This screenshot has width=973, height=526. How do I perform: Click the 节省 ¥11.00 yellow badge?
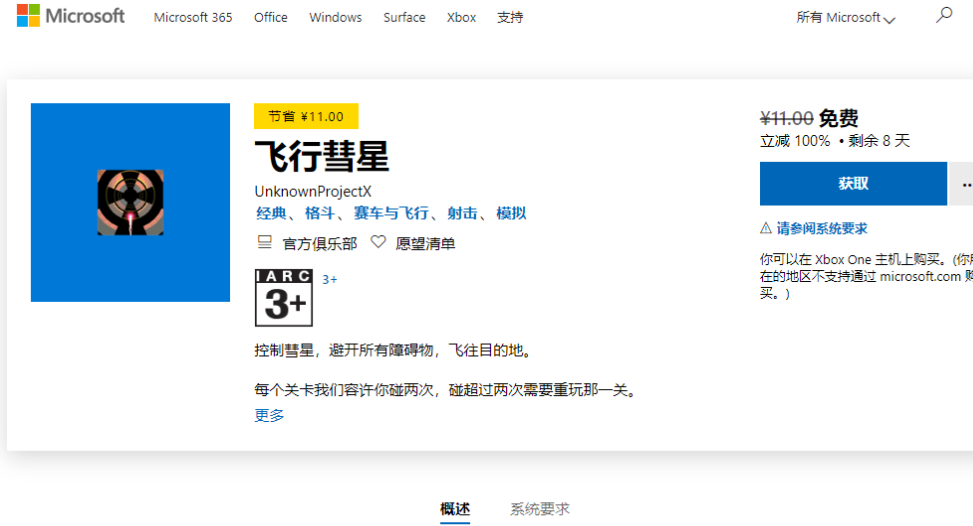click(x=306, y=116)
